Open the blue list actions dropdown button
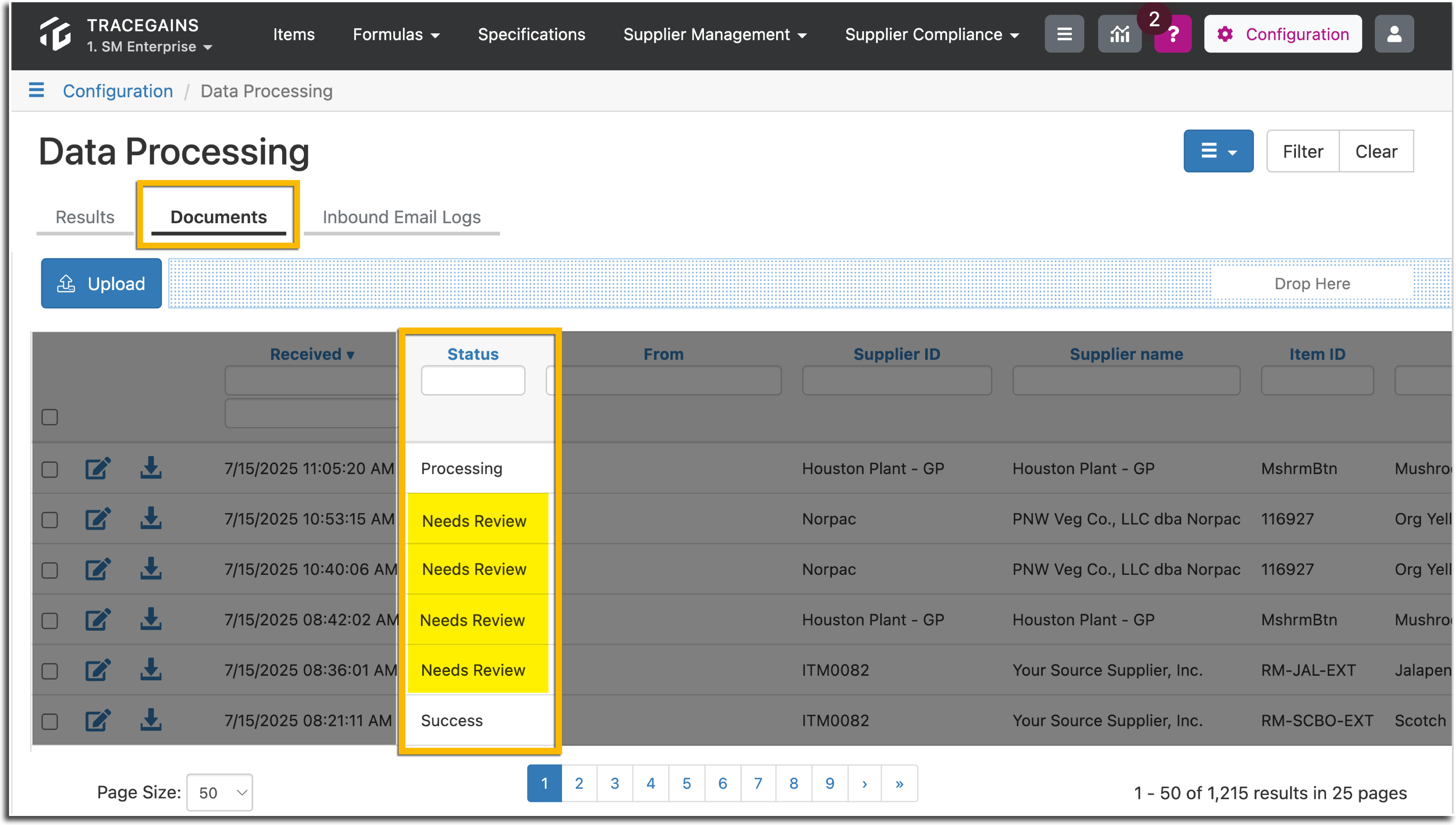1456x825 pixels. coord(1218,151)
